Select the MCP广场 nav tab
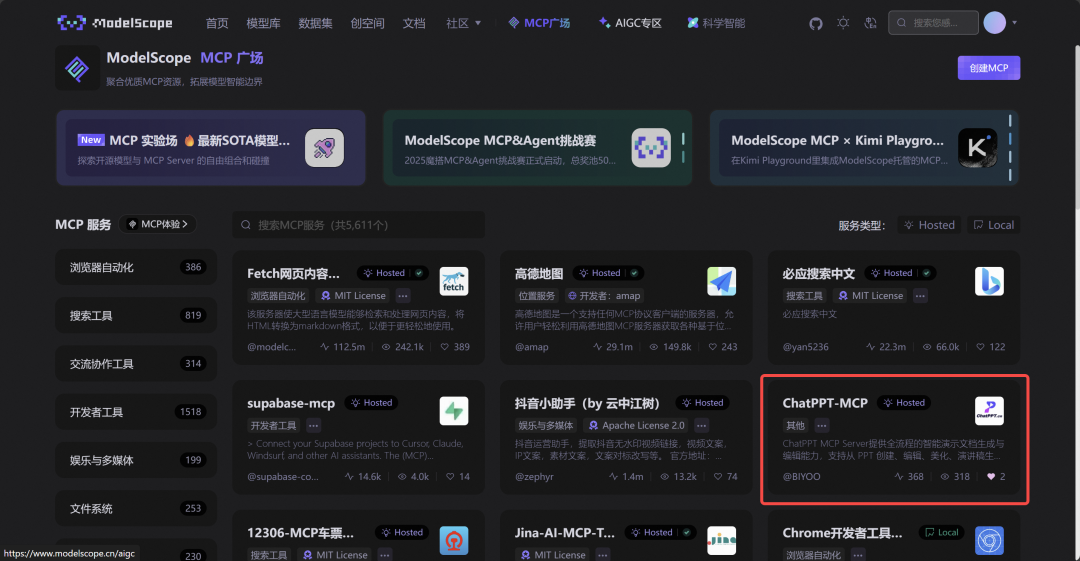This screenshot has width=1080, height=561. tap(539, 23)
